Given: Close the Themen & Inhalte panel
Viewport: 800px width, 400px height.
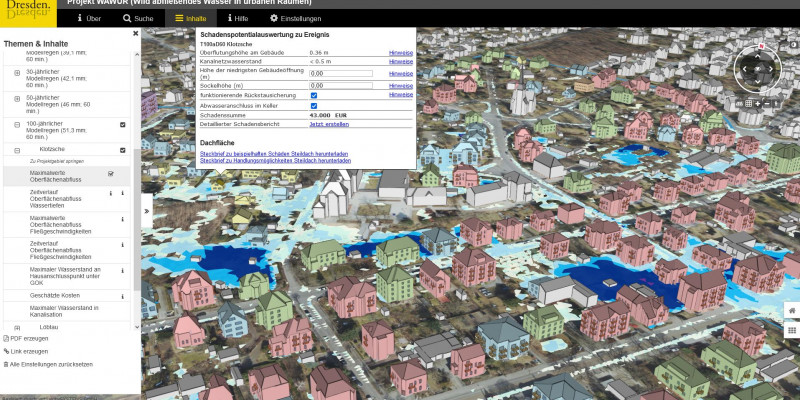Looking at the screenshot, I should 136,34.
